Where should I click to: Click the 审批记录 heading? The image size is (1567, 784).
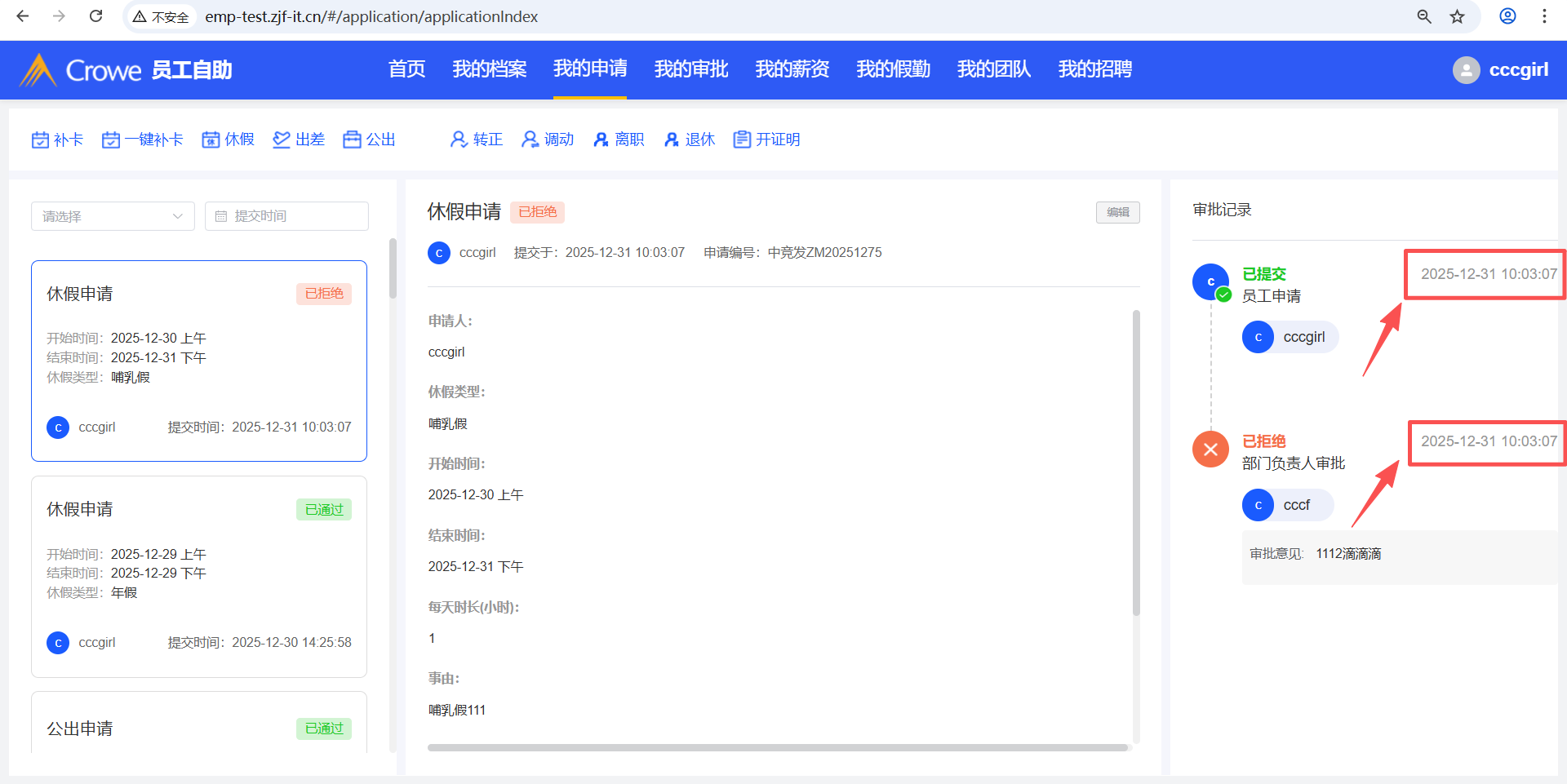[1222, 210]
